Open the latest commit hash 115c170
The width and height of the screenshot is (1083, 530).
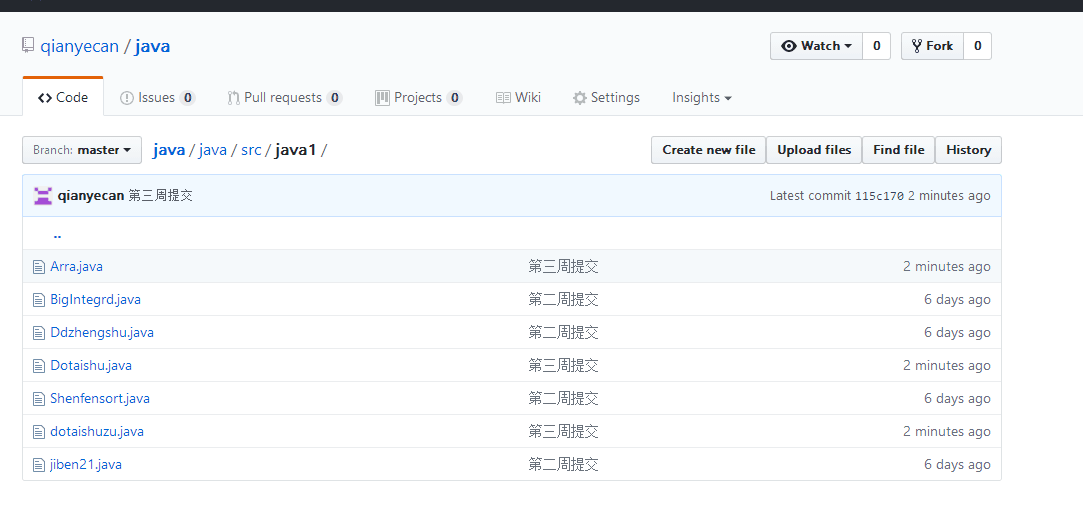[879, 196]
